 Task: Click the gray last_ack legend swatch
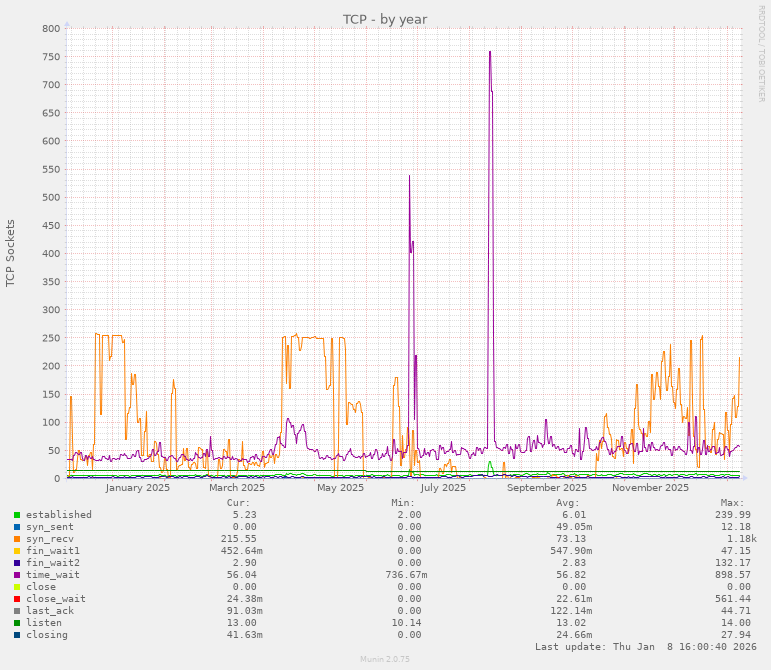pos(17,611)
